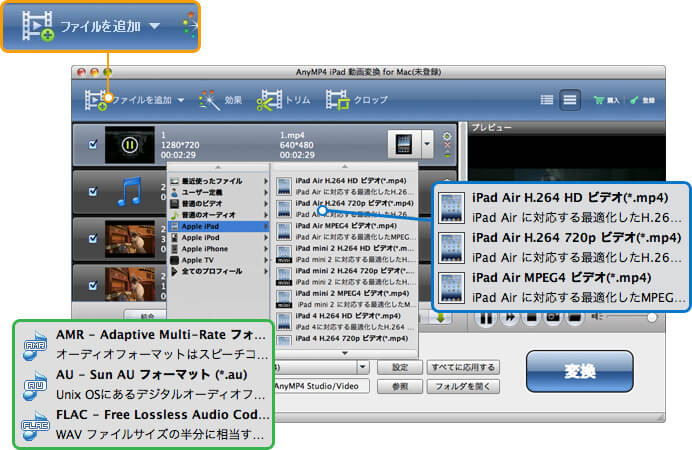Click the FLAC audio icon in the green callout
The width and height of the screenshot is (692, 450).
(35, 425)
